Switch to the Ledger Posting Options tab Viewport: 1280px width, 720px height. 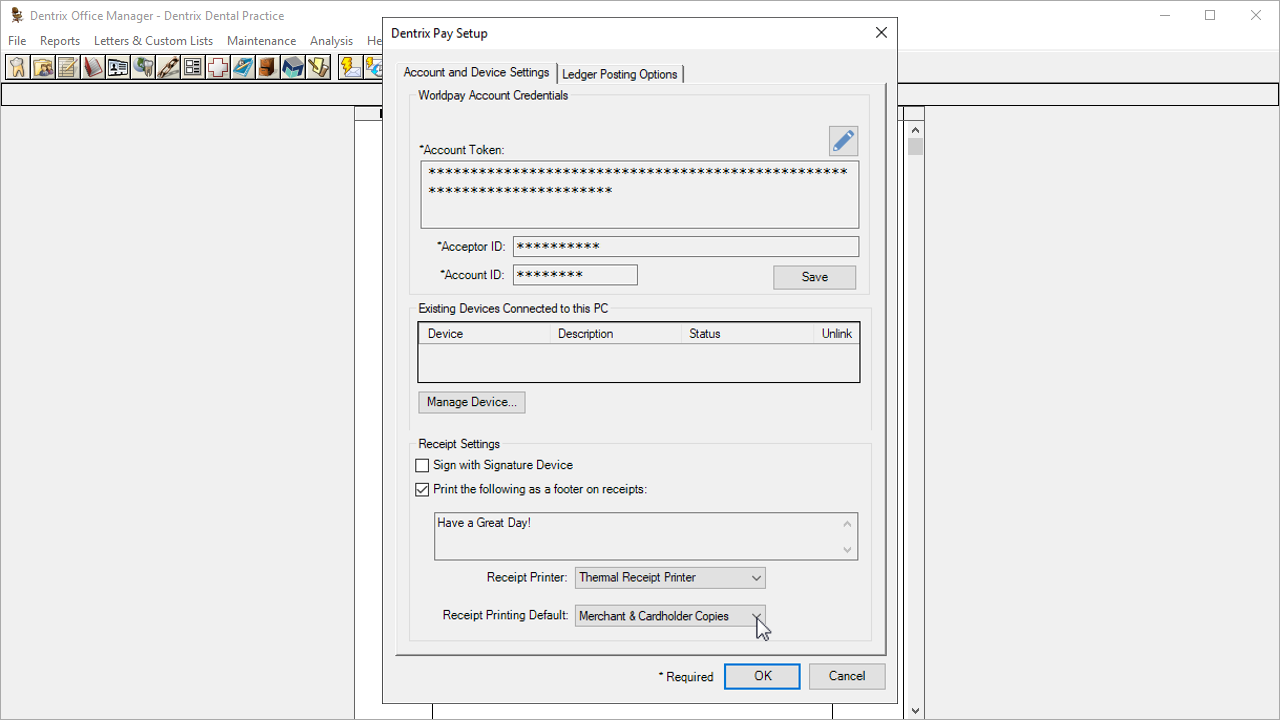[x=619, y=74]
